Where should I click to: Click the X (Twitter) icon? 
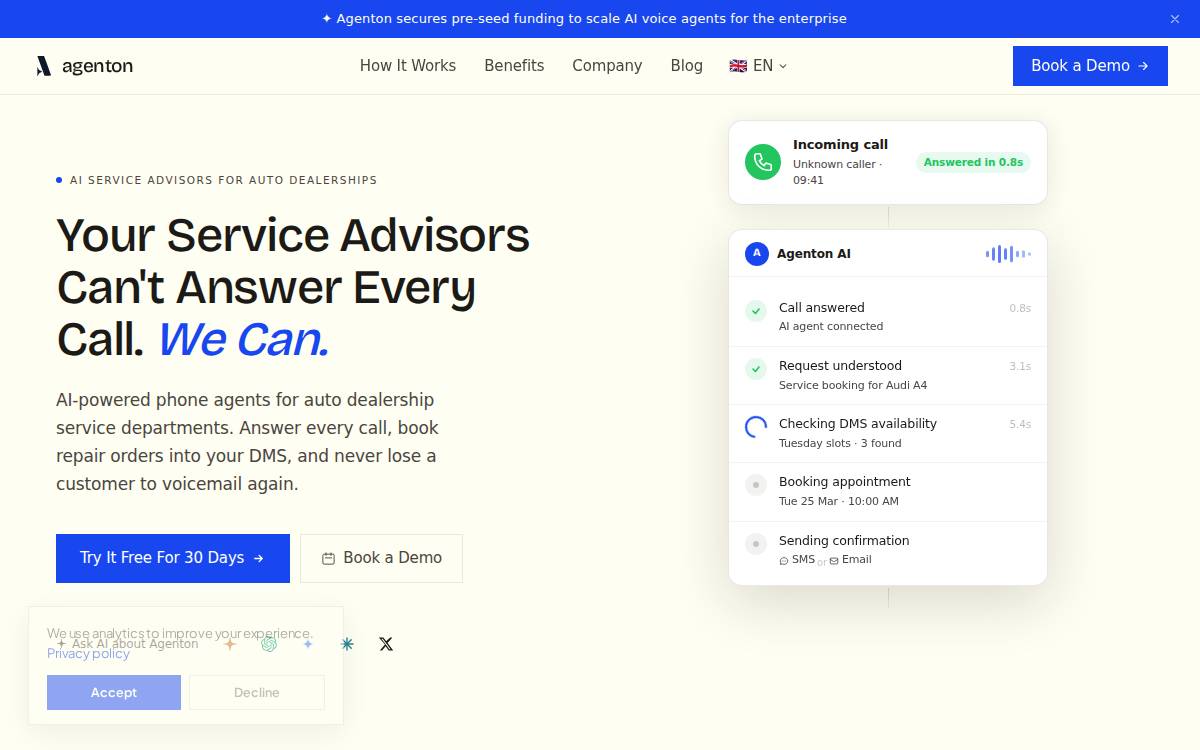click(386, 644)
